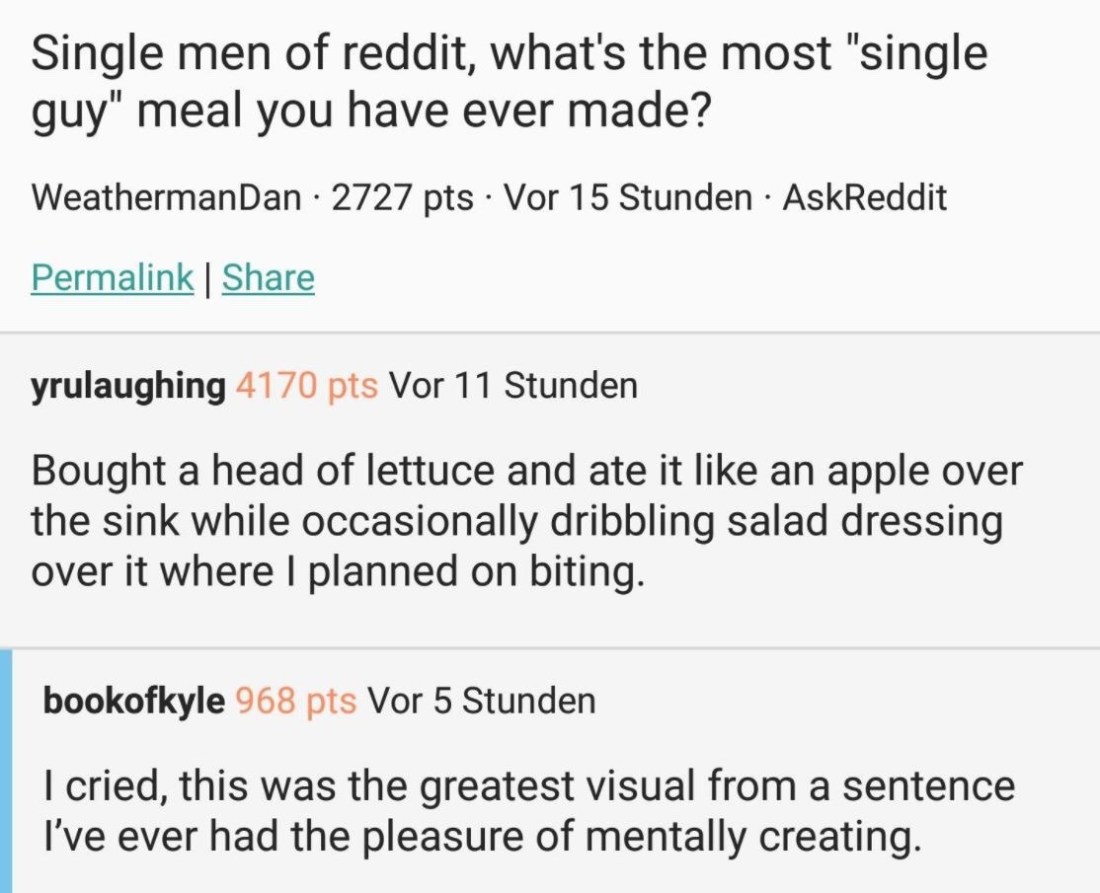1100x893 pixels.
Task: Click the blue reply indent bar
Action: pos(6,770)
